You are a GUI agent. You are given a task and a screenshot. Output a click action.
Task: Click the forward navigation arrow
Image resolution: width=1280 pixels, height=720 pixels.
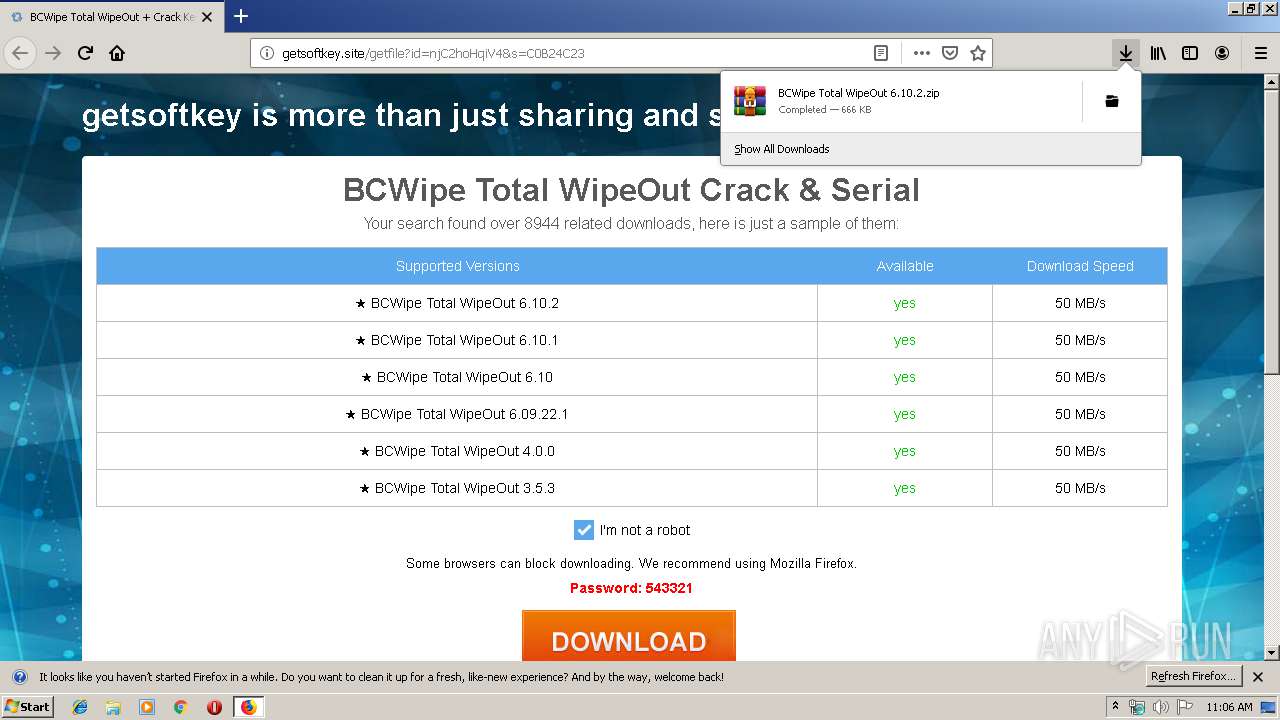pos(53,53)
